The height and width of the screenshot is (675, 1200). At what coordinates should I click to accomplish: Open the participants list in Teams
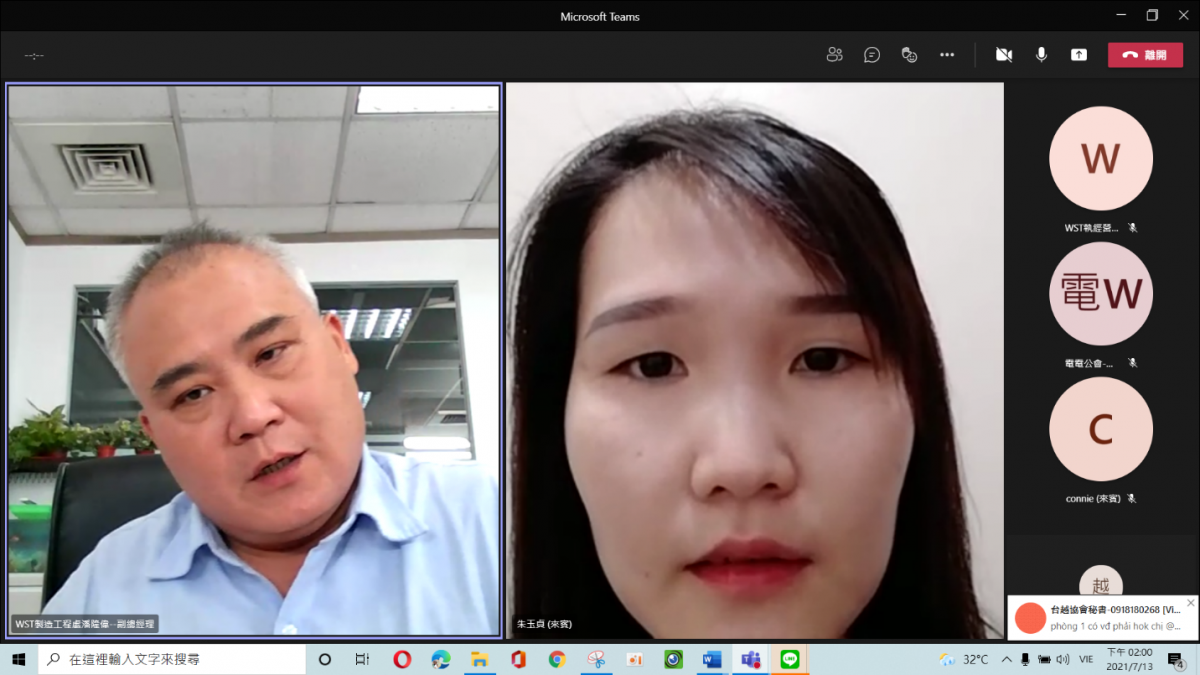tap(834, 55)
